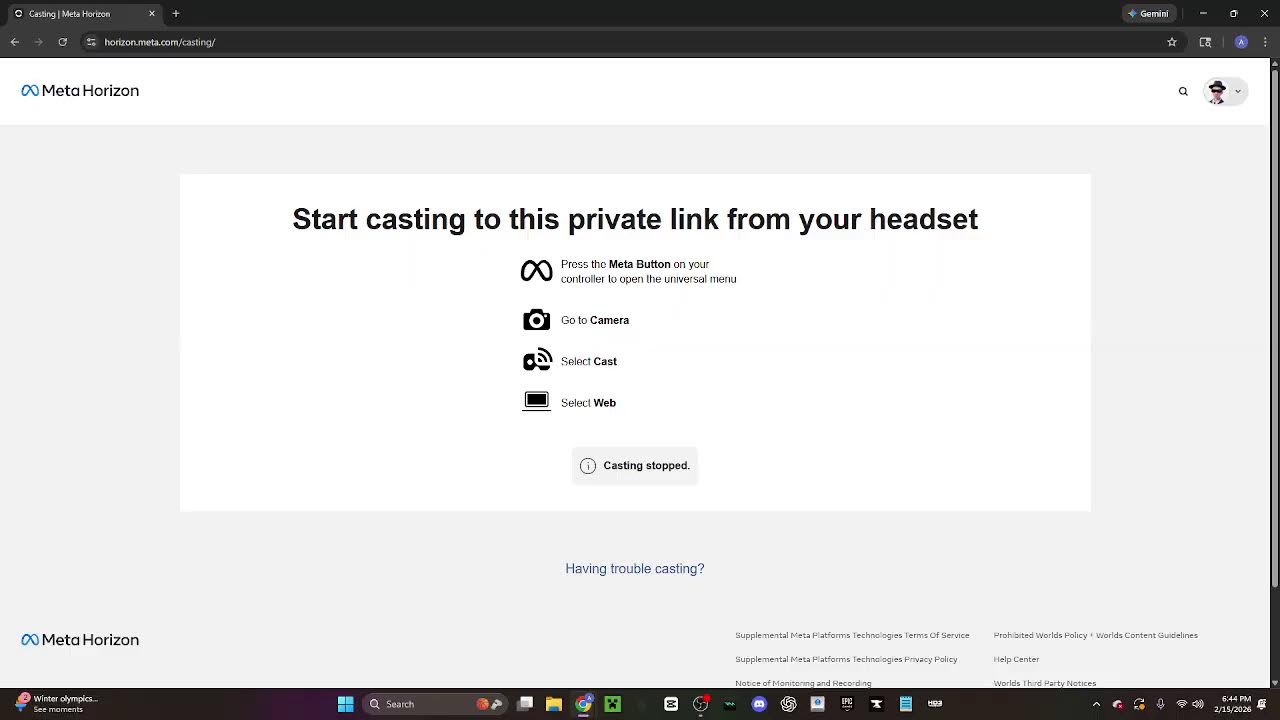
Task: Reload the current page
Action: pyautogui.click(x=62, y=42)
